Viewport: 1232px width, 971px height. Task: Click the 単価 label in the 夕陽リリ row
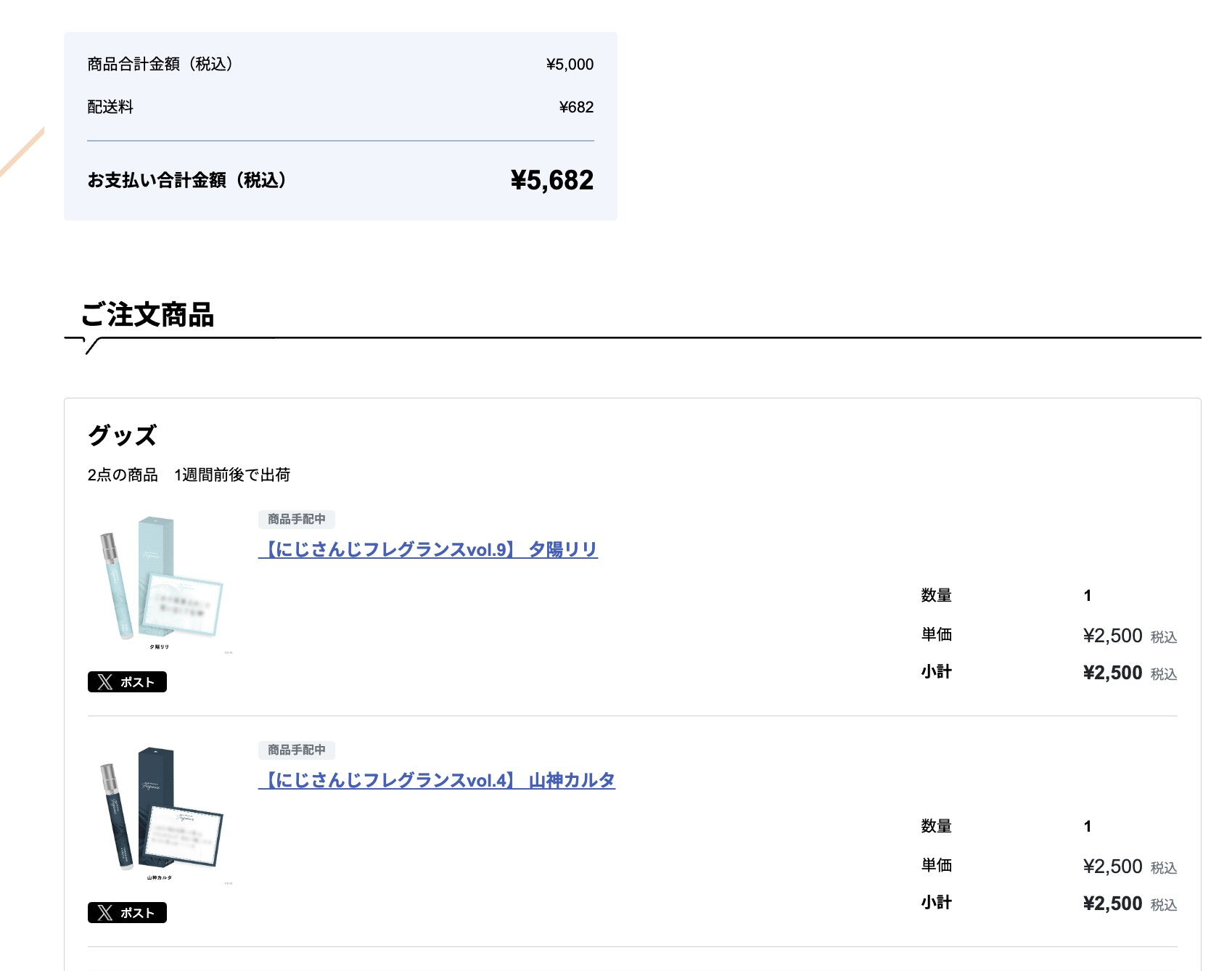point(936,634)
